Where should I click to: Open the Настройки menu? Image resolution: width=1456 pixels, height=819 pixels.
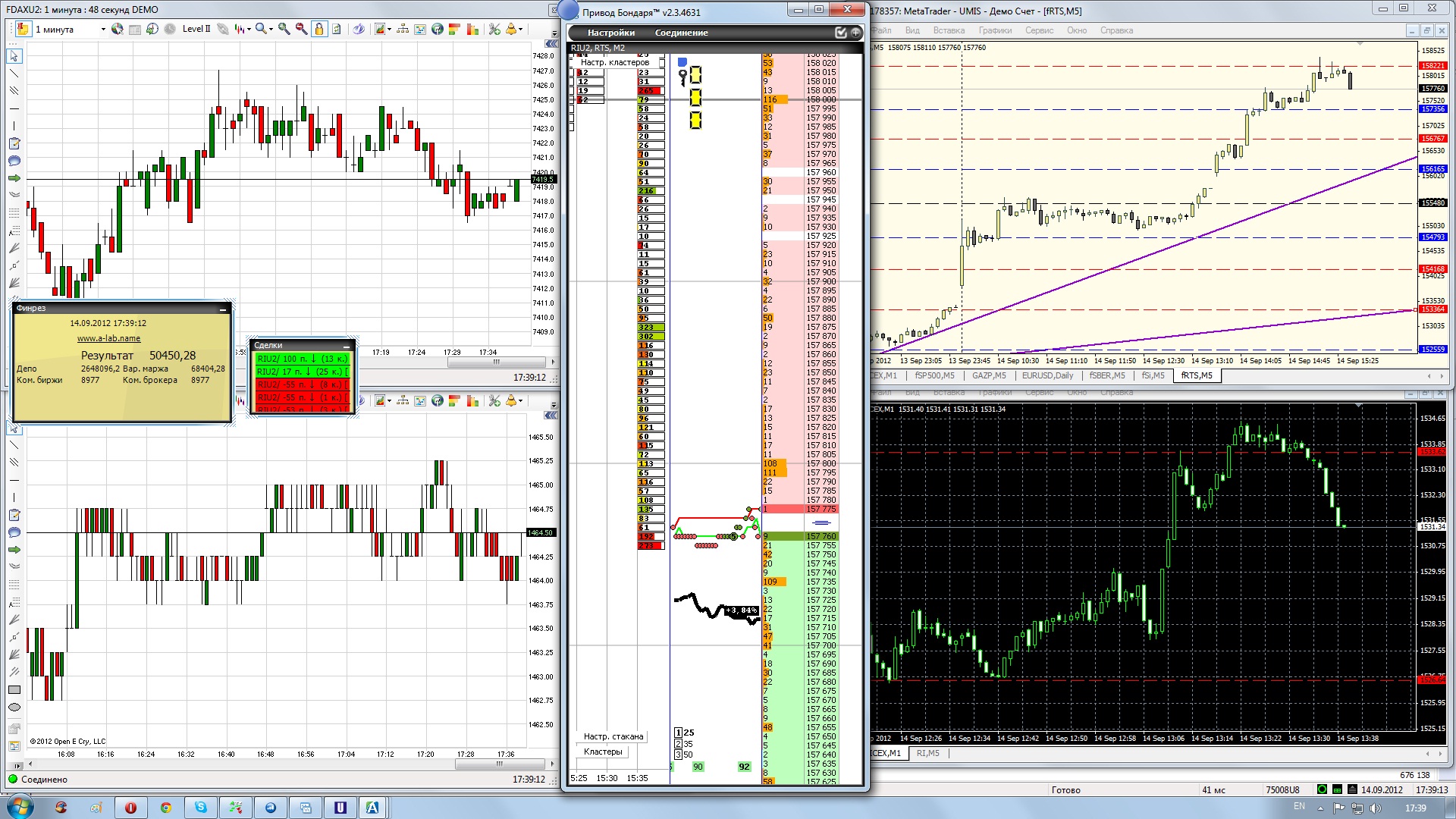click(x=610, y=33)
